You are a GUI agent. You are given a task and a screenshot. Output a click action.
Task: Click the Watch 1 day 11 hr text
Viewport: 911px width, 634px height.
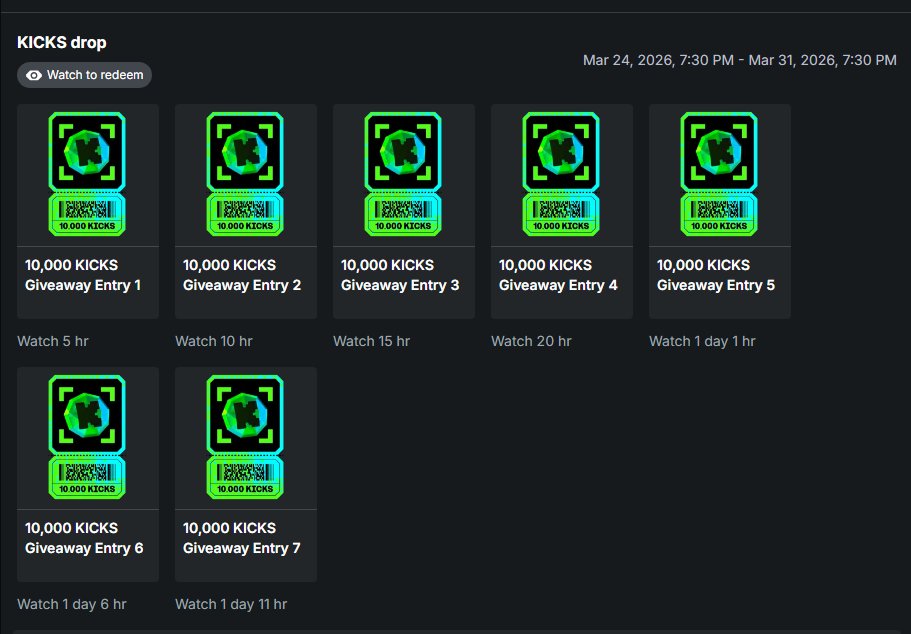(x=231, y=604)
